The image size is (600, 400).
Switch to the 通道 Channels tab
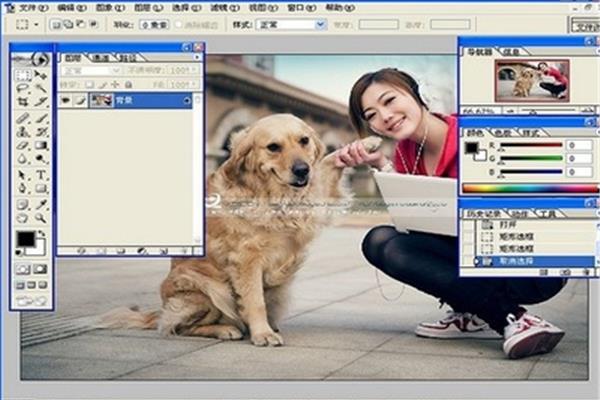point(101,58)
